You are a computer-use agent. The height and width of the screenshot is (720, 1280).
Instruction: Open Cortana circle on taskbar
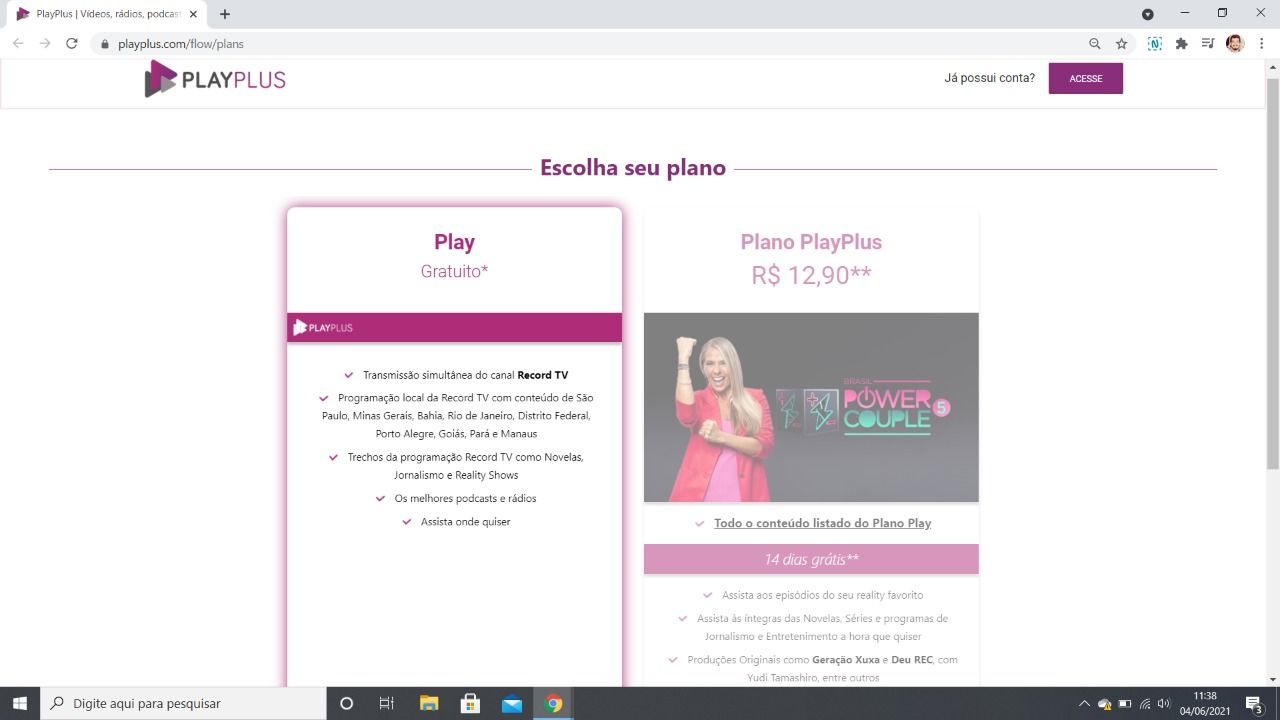(346, 703)
